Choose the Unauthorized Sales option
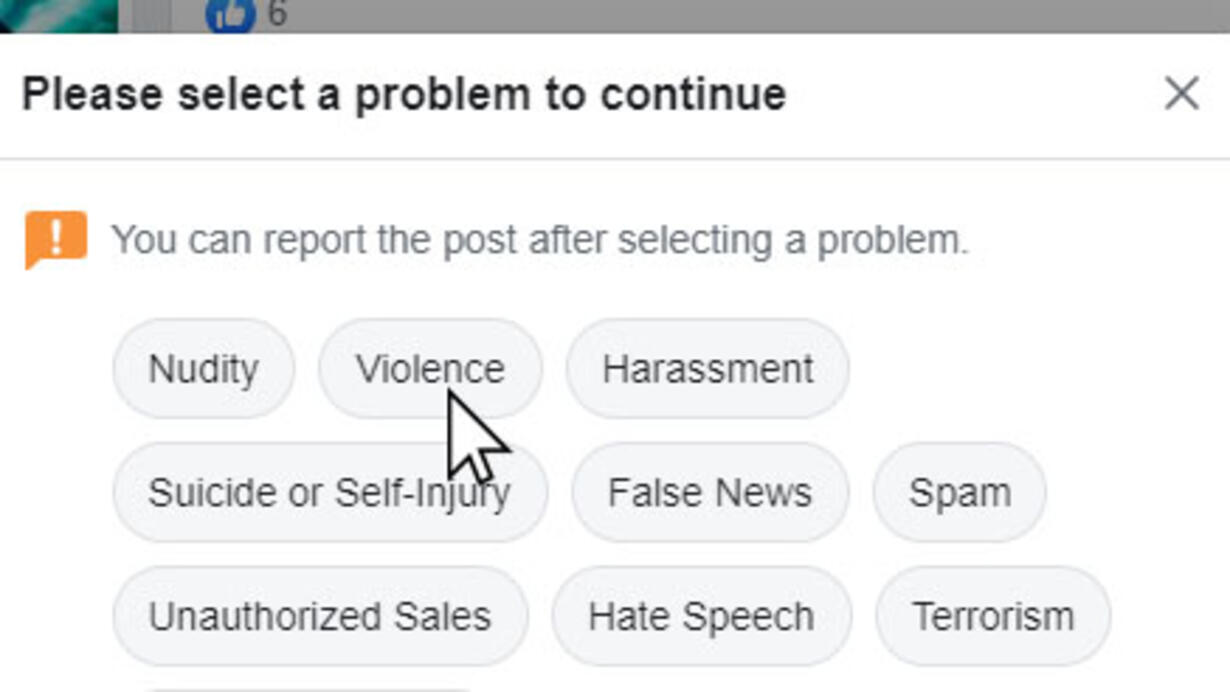Screen dimensions: 1230x692 coord(319,616)
